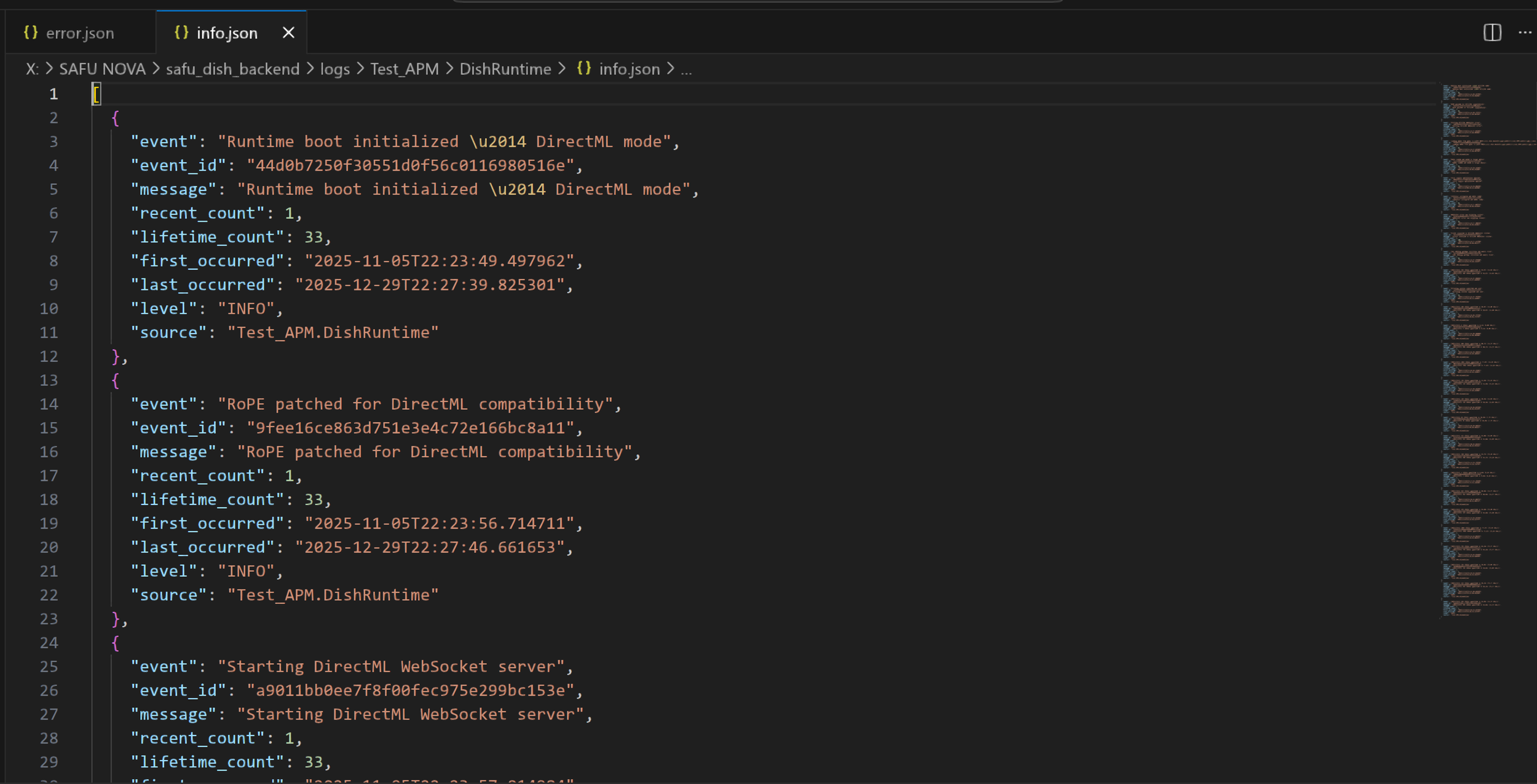Click DishRuntime in the breadcrumb path

tap(505, 69)
